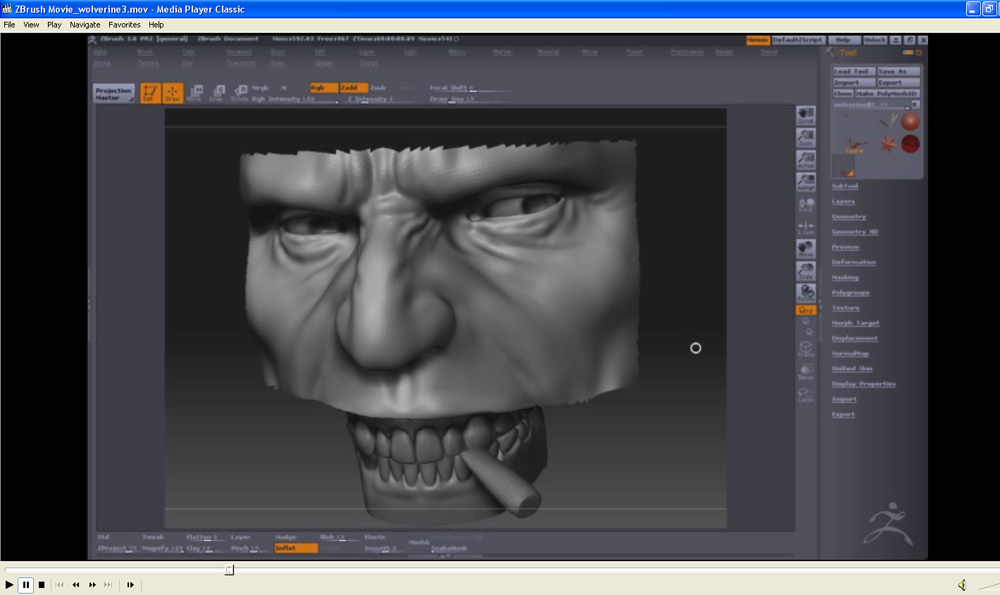Toggle the orange Qxyz button

click(x=805, y=310)
